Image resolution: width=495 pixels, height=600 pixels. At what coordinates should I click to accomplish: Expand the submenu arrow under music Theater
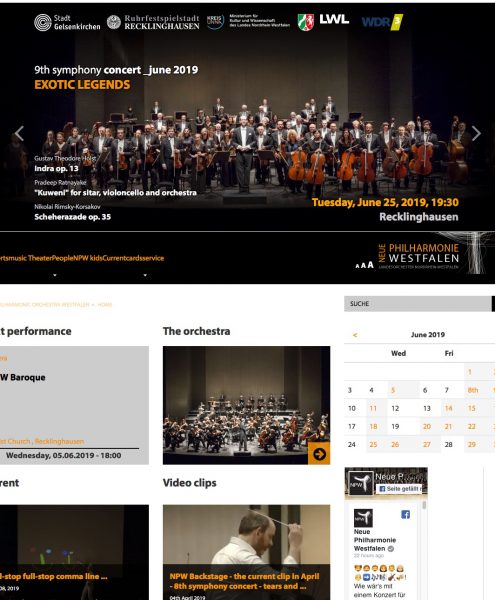[x=55, y=275]
